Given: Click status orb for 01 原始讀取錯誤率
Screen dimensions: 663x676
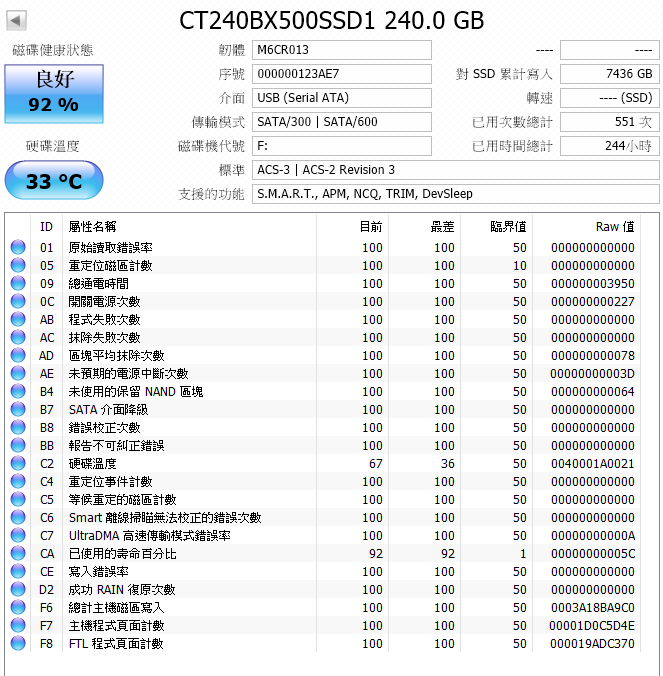Looking at the screenshot, I should coord(18,247).
